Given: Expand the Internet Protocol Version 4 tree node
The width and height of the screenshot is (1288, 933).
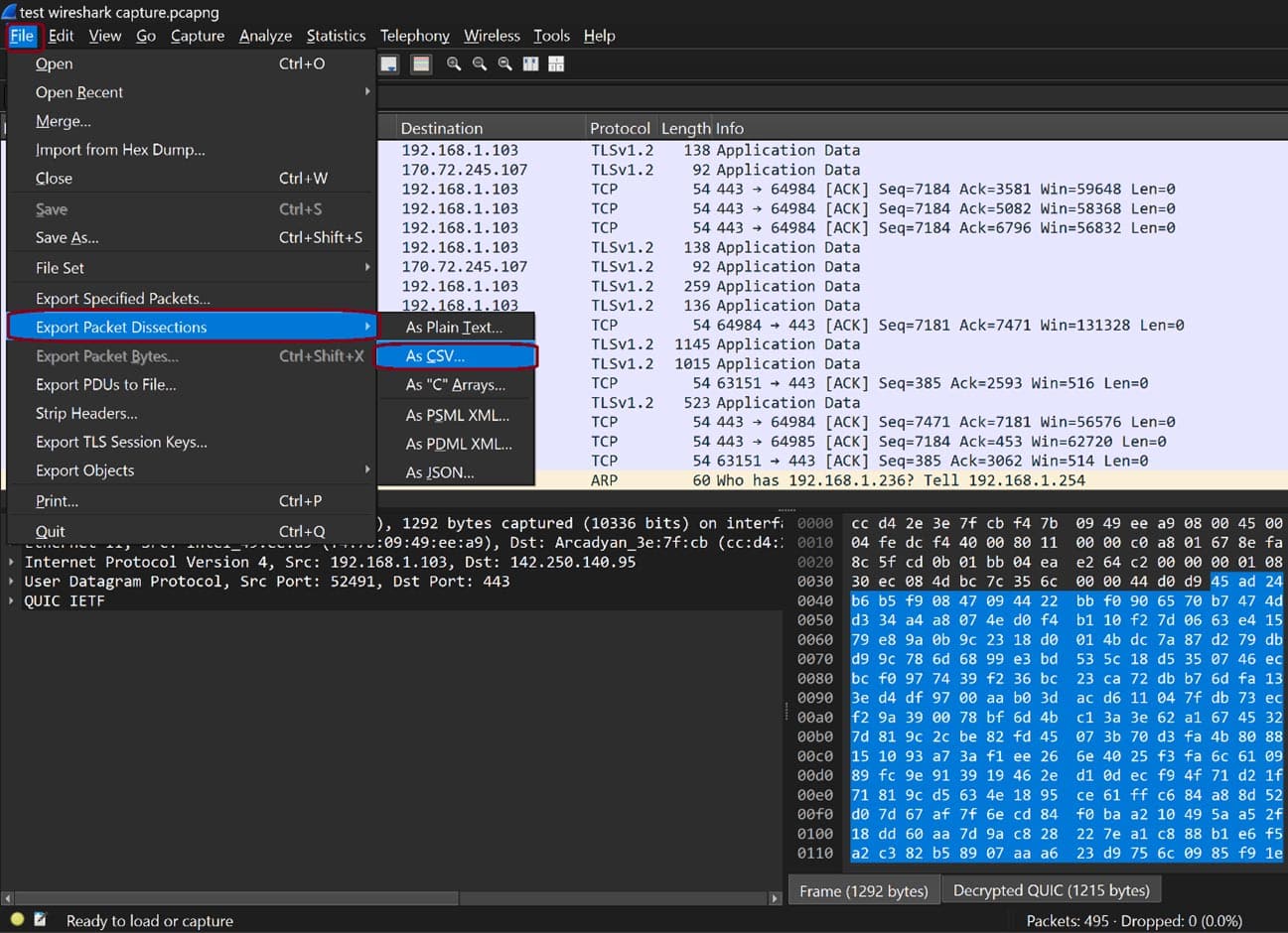Looking at the screenshot, I should coord(11,562).
